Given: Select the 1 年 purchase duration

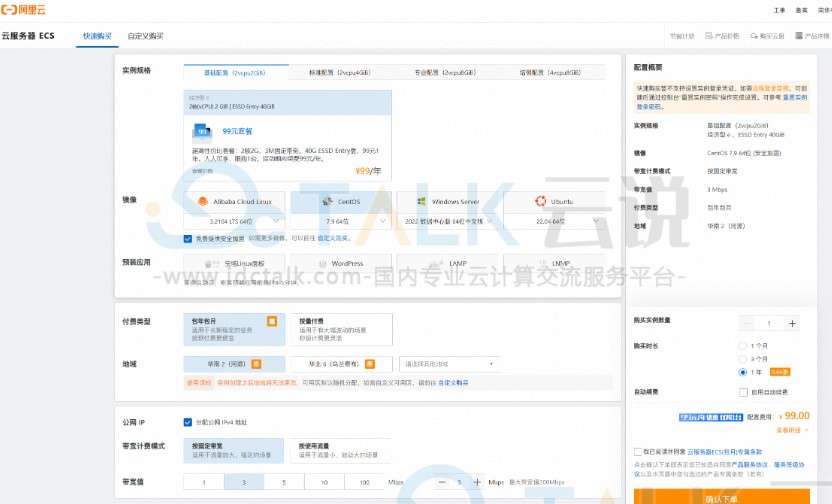Looking at the screenshot, I should [743, 372].
